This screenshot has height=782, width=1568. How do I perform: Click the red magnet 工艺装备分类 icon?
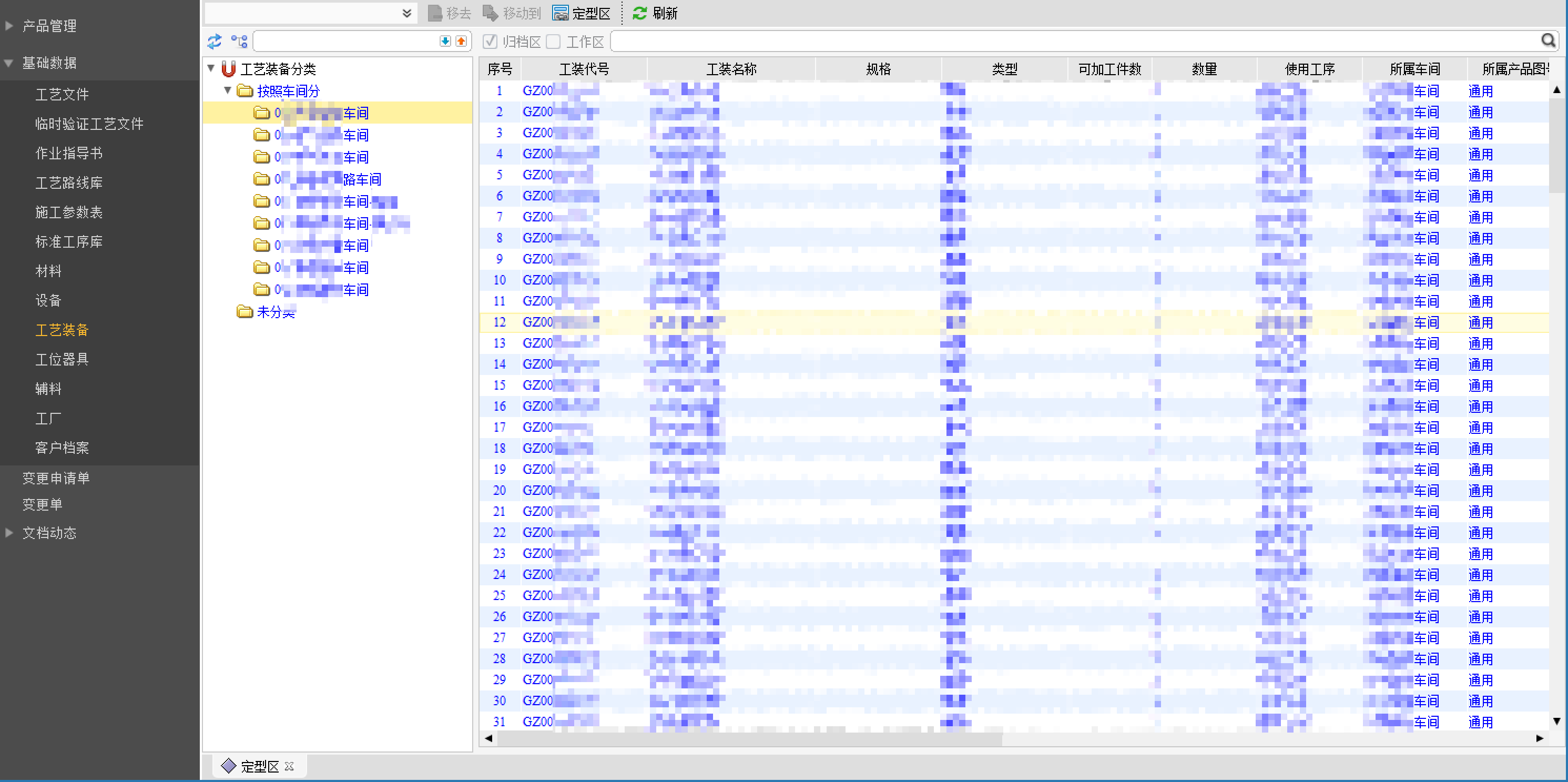[228, 69]
